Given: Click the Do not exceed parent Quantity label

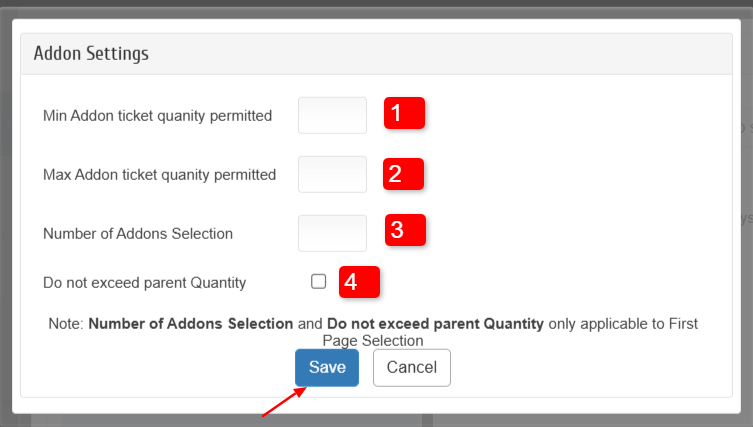Looking at the screenshot, I should [x=144, y=283].
